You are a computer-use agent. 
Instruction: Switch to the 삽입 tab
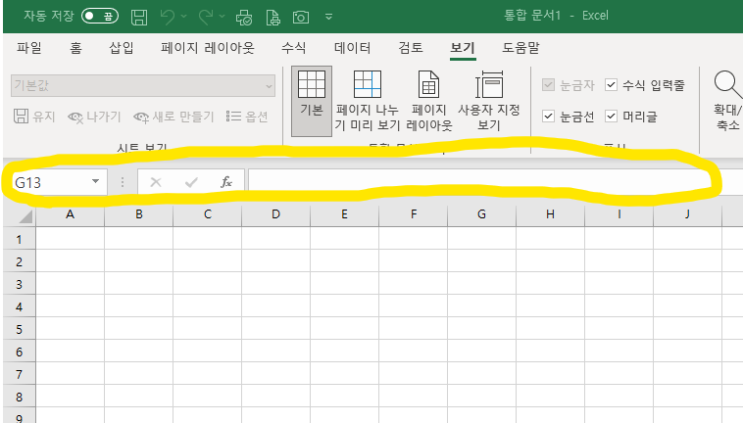coord(121,48)
